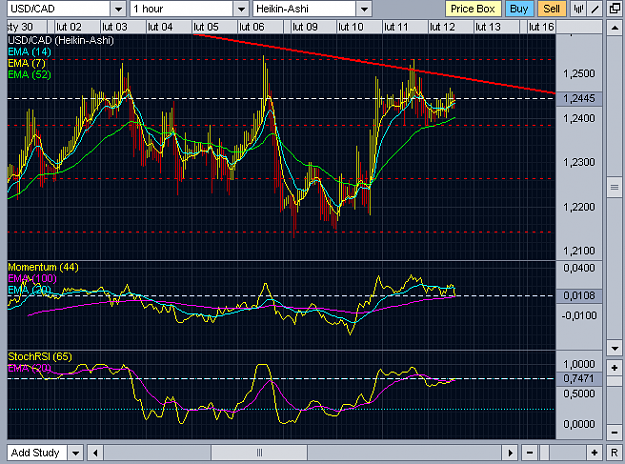Click the Heikin-Ashi style field
Screen dimensions: 625x464
tap(304, 9)
